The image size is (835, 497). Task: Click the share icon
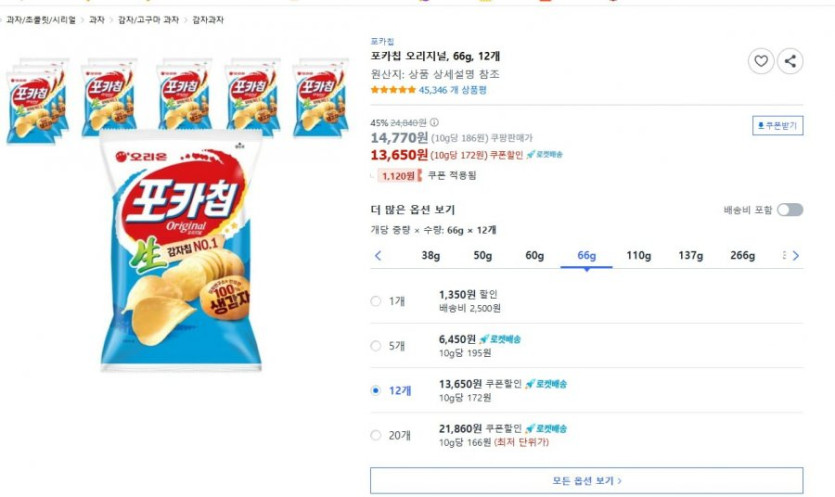[x=790, y=61]
